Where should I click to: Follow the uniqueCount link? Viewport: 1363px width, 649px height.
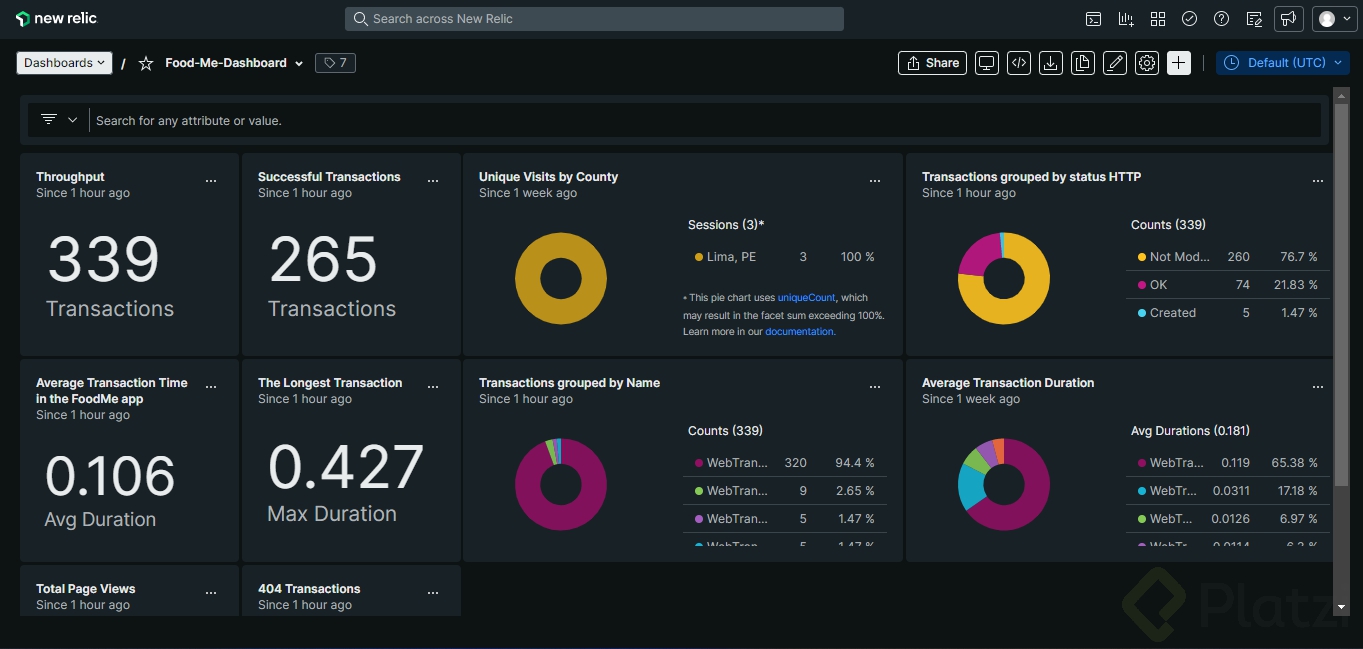[806, 298]
